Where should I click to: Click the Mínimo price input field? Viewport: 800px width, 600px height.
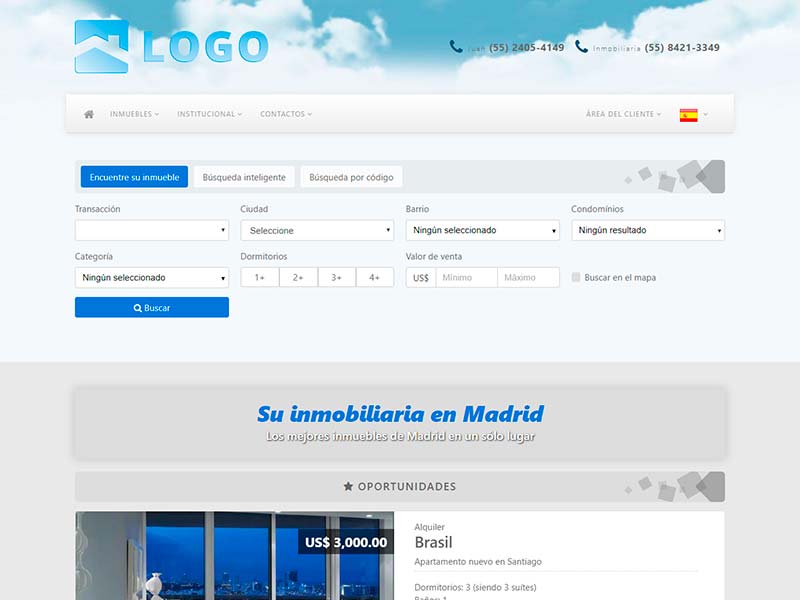click(x=467, y=278)
